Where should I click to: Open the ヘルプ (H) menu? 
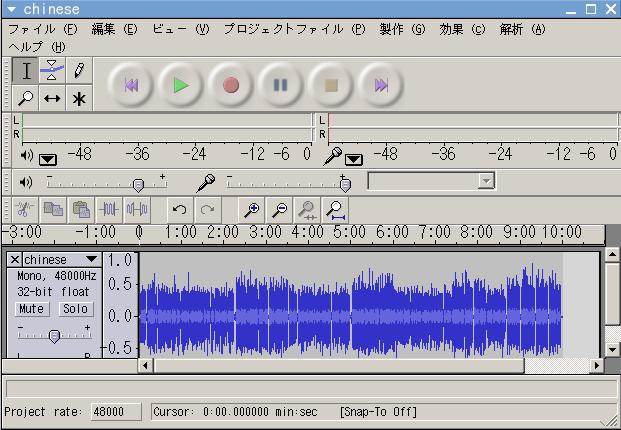point(37,47)
